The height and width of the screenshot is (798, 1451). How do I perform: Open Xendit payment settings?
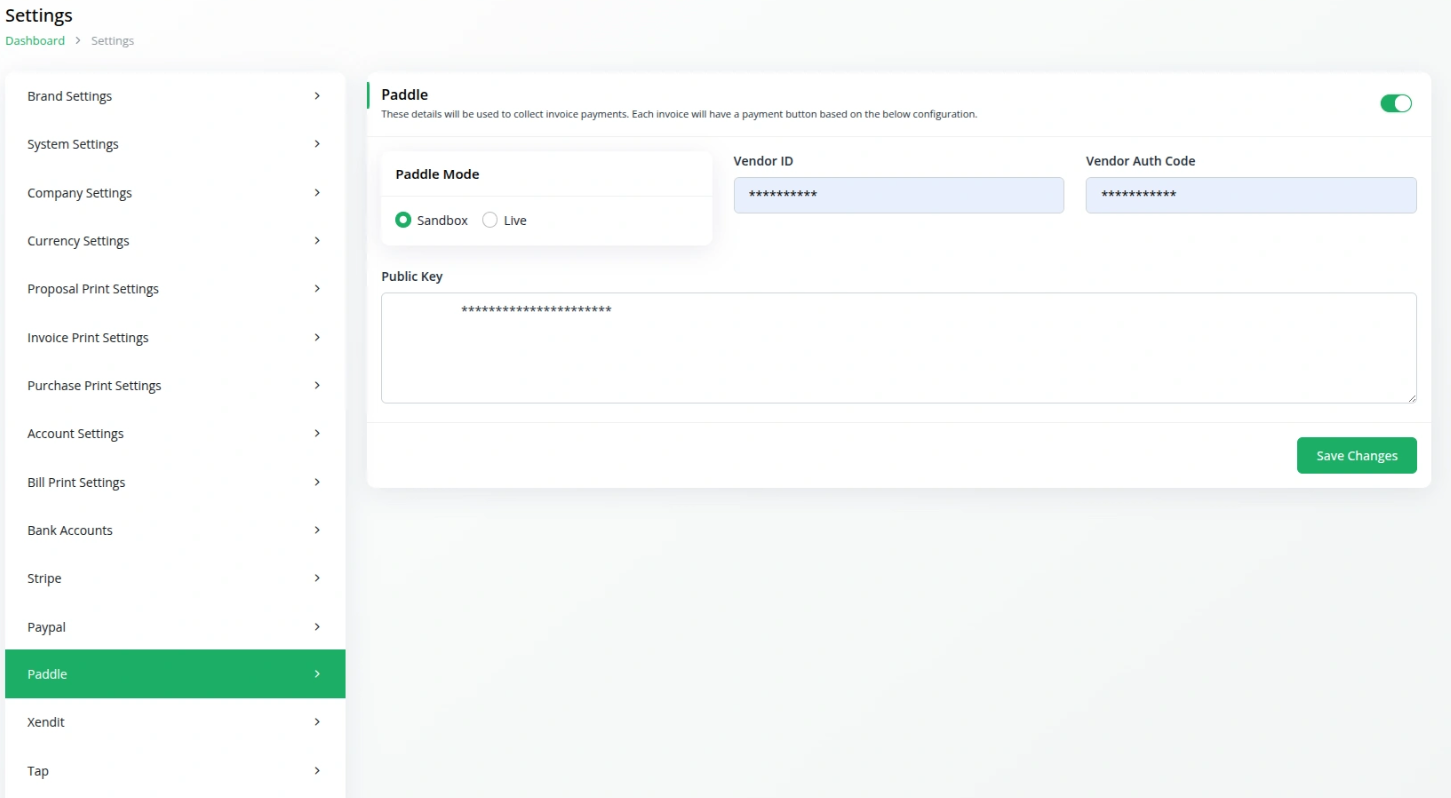175,722
